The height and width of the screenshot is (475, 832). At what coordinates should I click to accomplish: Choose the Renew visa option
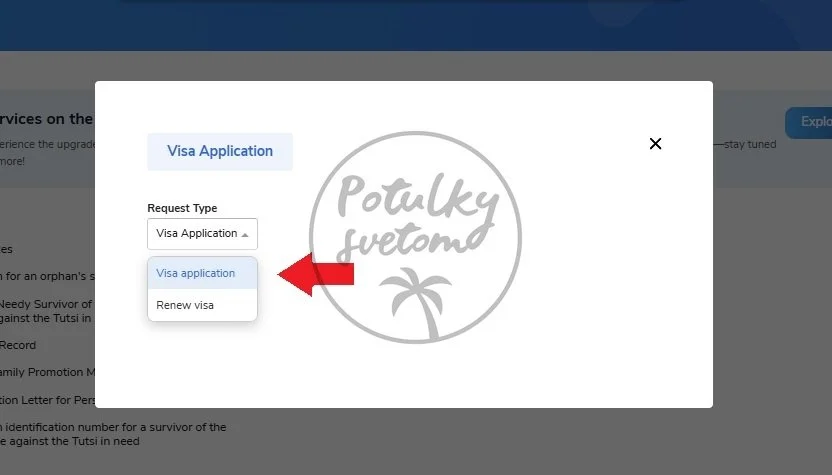(202, 305)
